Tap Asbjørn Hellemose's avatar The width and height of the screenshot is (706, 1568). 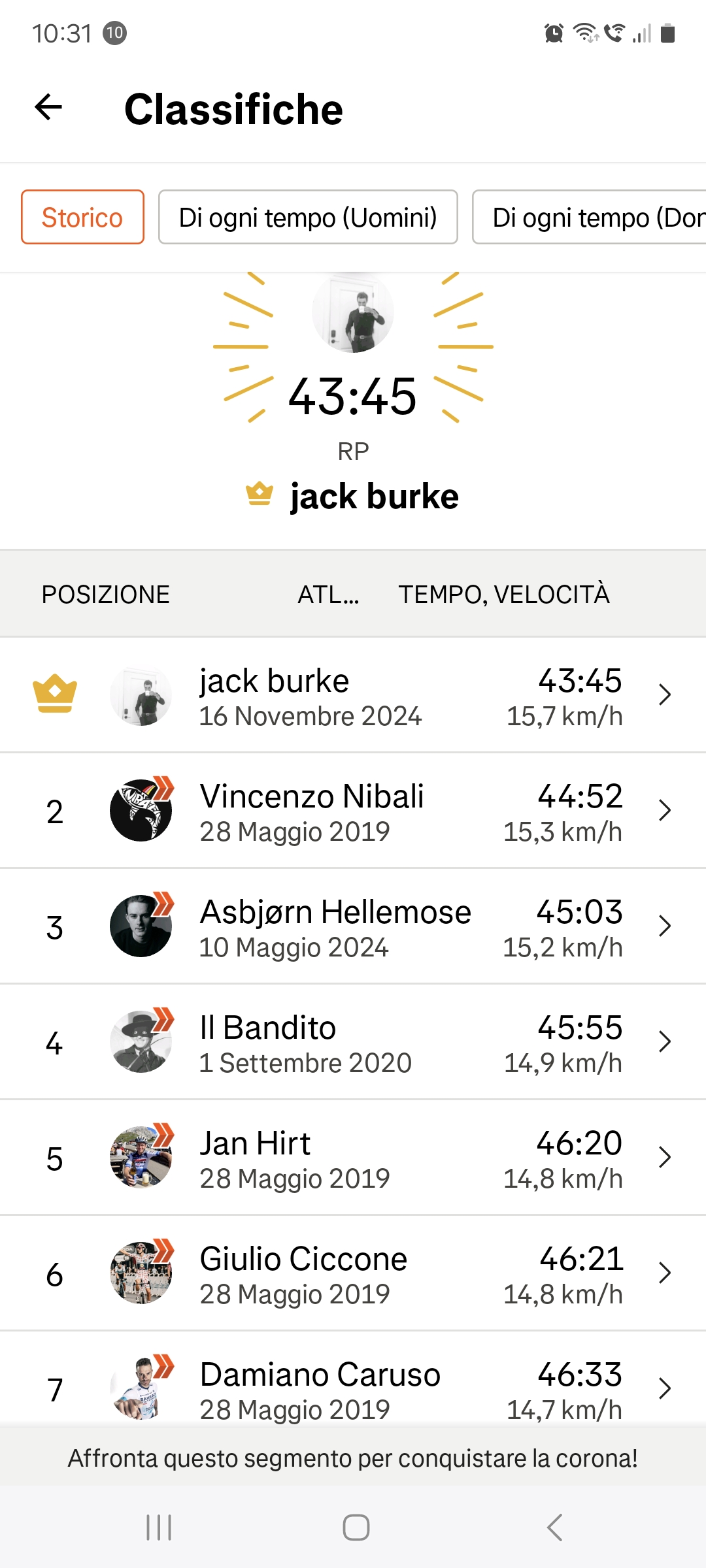click(141, 926)
